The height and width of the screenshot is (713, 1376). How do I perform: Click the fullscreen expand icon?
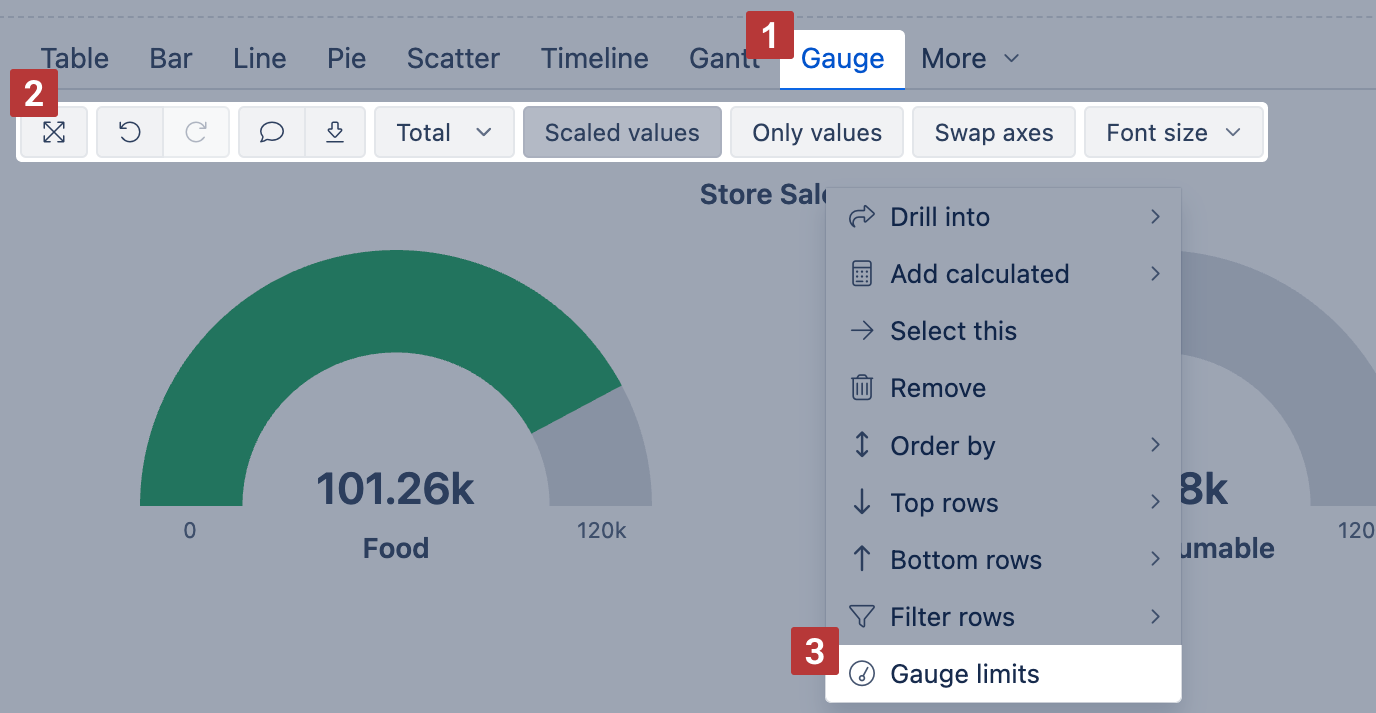click(x=54, y=133)
